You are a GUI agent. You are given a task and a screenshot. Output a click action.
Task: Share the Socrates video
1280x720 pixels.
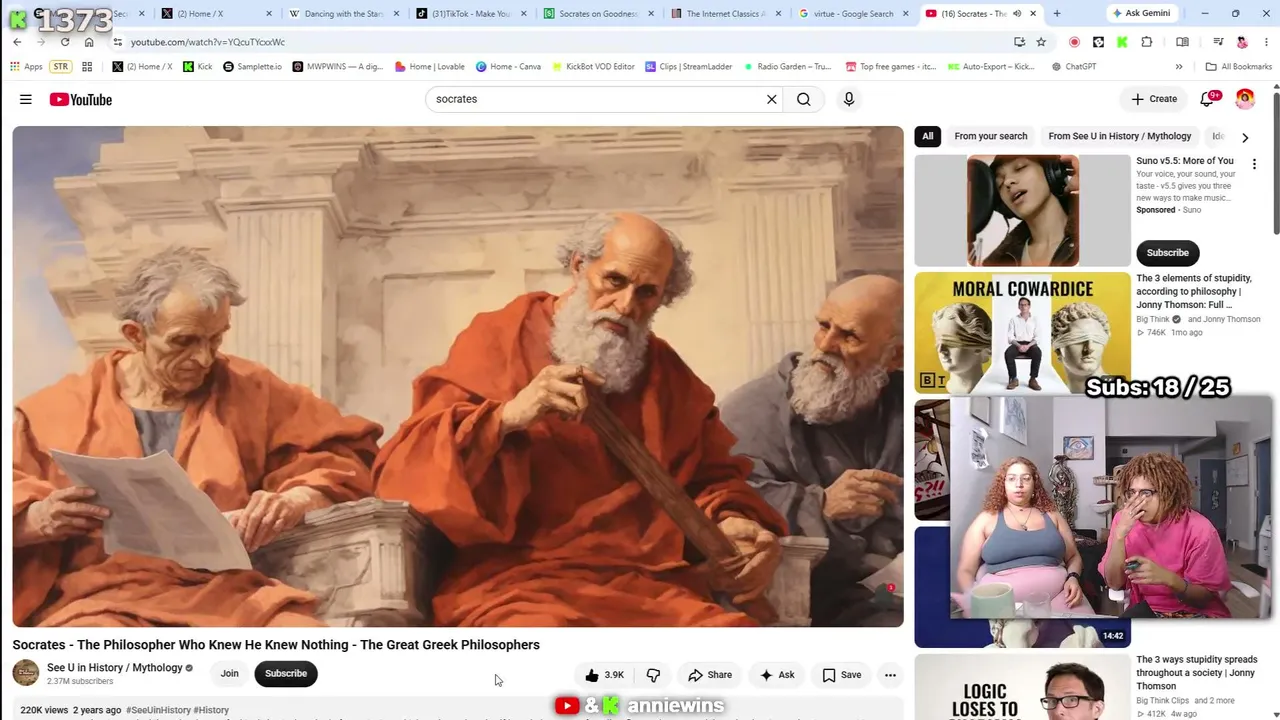pyautogui.click(x=710, y=675)
